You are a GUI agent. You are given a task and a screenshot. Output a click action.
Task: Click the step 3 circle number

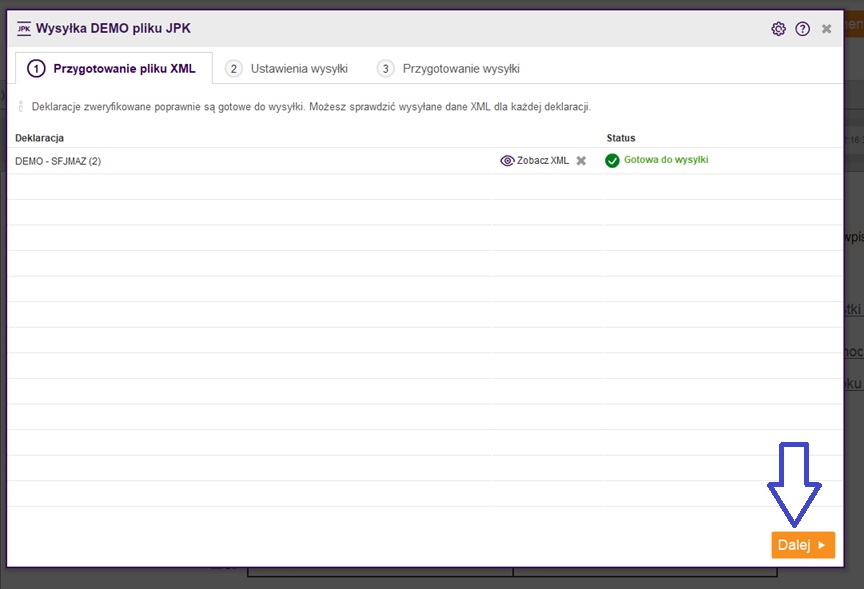pos(385,69)
